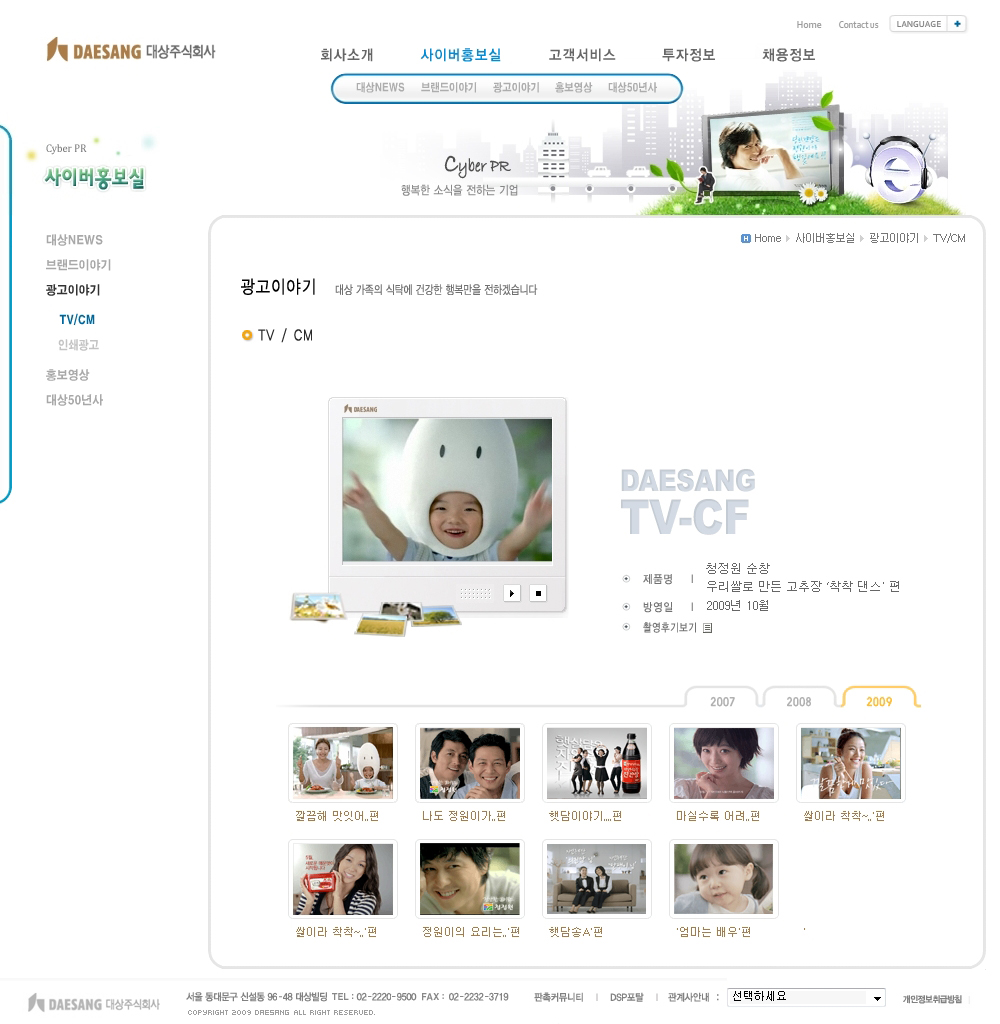1000x1024 pixels.
Task: Open the '엄마는 배우'편 thumbnail
Action: [x=724, y=879]
